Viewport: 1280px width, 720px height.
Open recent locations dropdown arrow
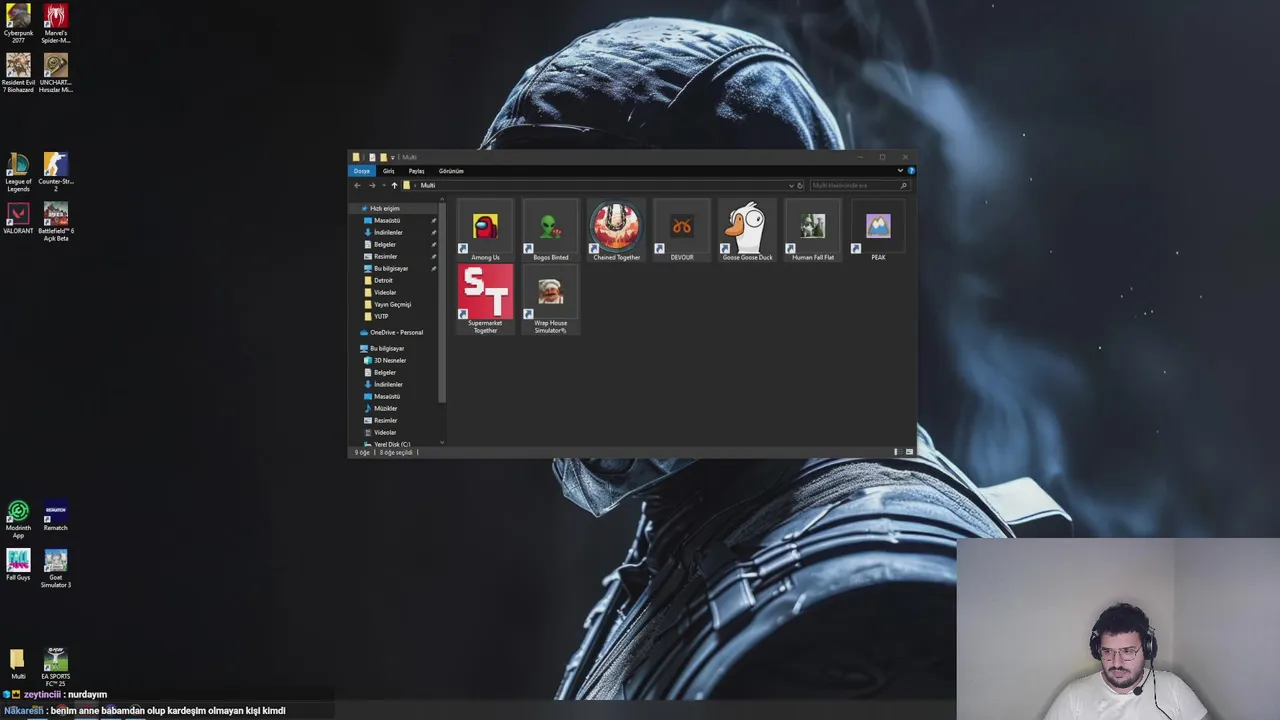383,185
